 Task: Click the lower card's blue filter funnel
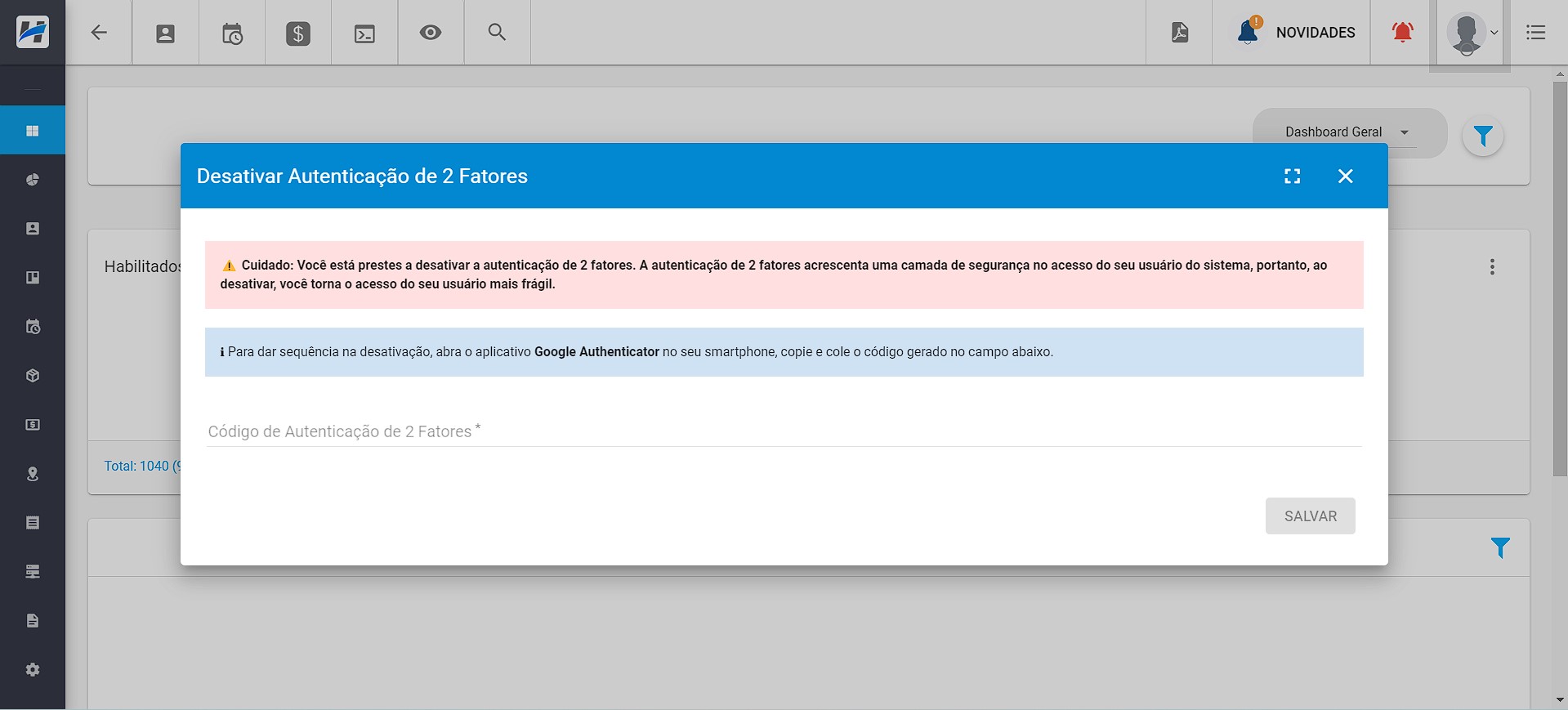click(1500, 548)
